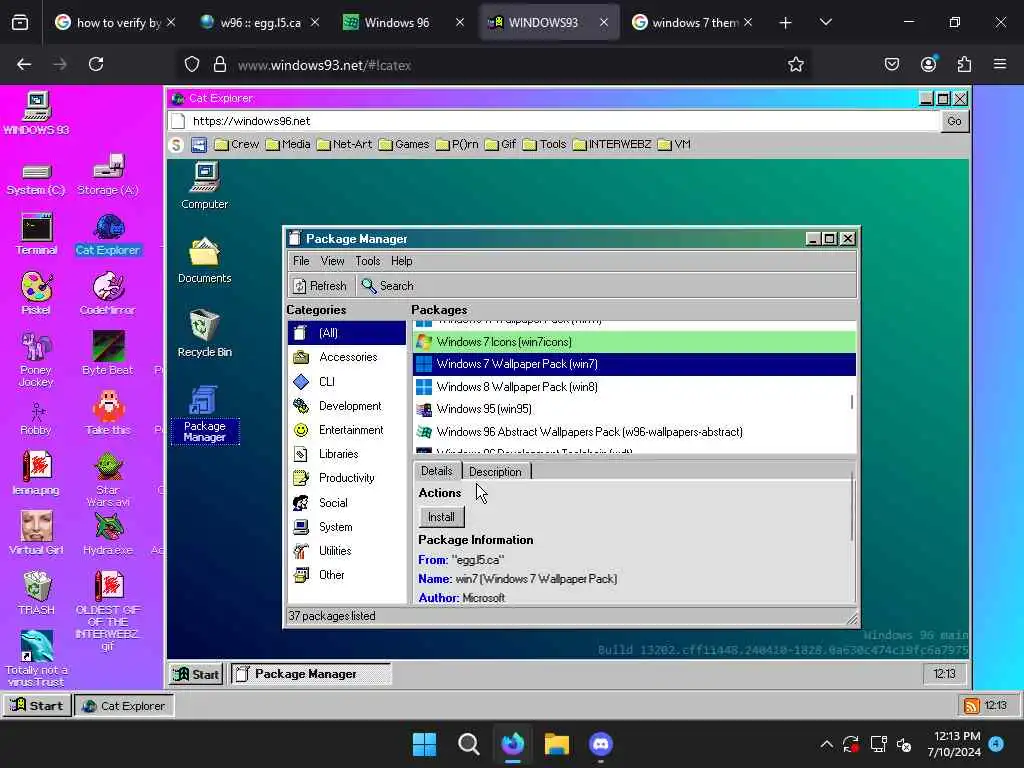Open the Star Wars.avi icon
1024x768 pixels.
pos(108,479)
